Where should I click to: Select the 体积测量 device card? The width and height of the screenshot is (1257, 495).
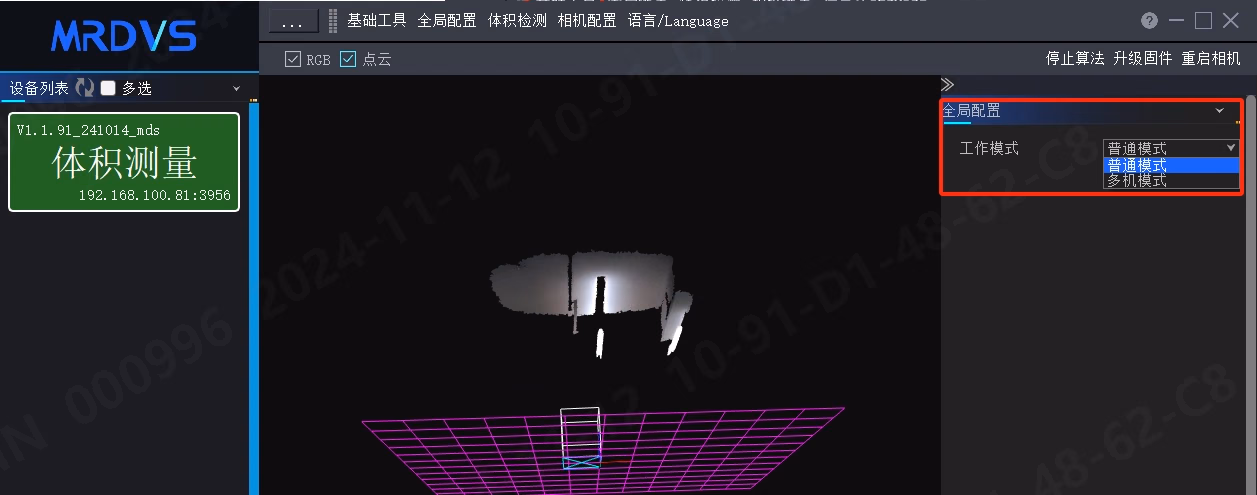(124, 162)
